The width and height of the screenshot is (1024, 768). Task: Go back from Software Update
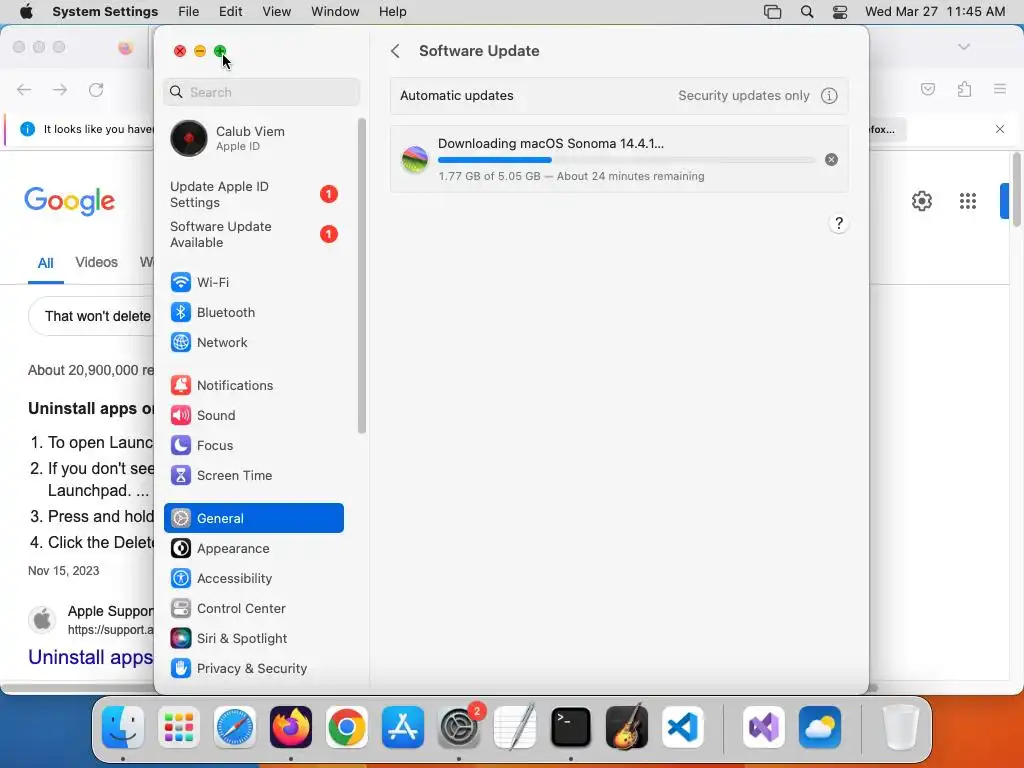[x=395, y=51]
